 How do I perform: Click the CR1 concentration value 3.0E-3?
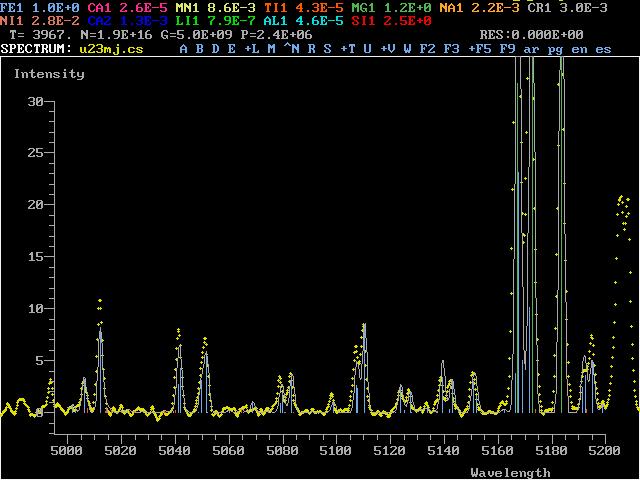point(584,7)
